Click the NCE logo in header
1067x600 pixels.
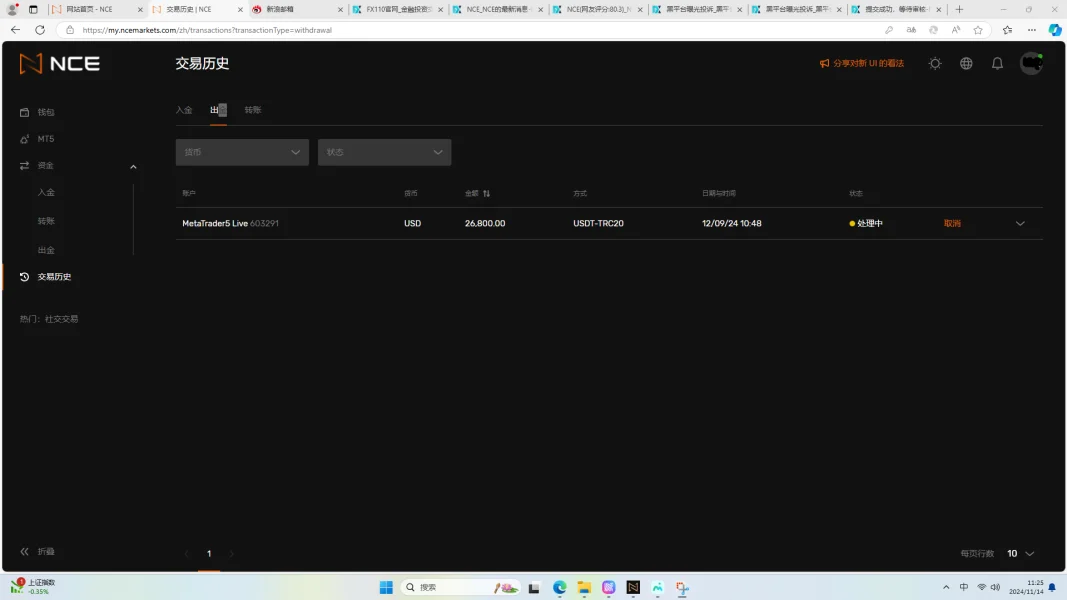click(60, 64)
